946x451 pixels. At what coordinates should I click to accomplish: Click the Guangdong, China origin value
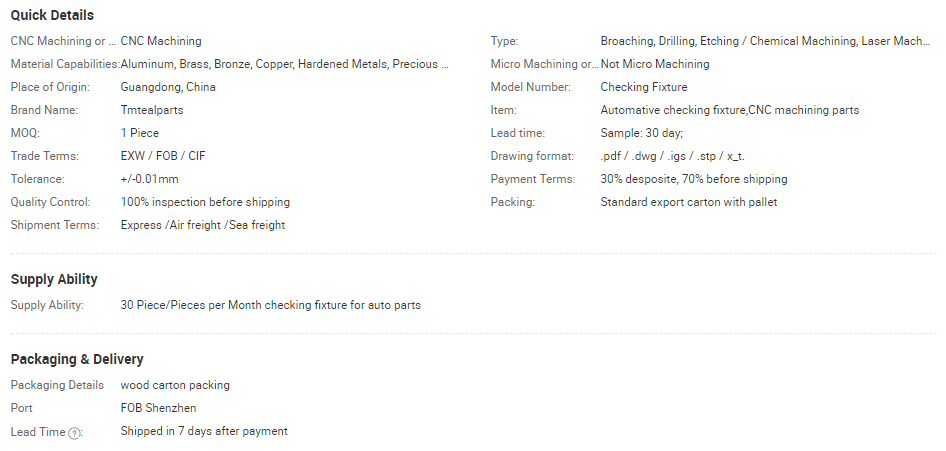coord(168,87)
